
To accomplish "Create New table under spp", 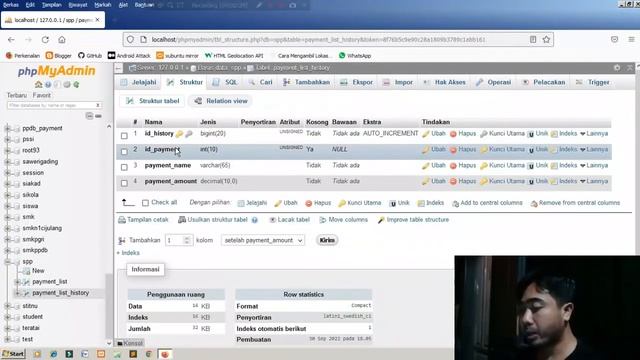I will [x=38, y=271].
